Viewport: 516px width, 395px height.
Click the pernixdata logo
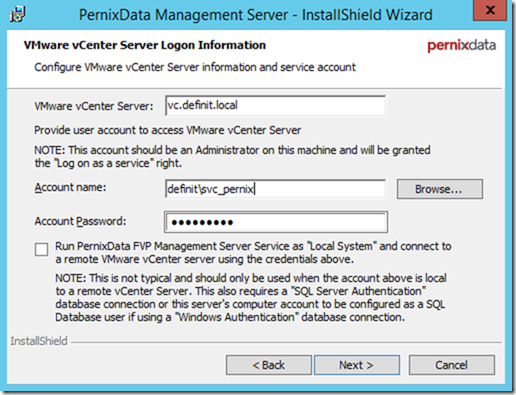click(x=461, y=45)
